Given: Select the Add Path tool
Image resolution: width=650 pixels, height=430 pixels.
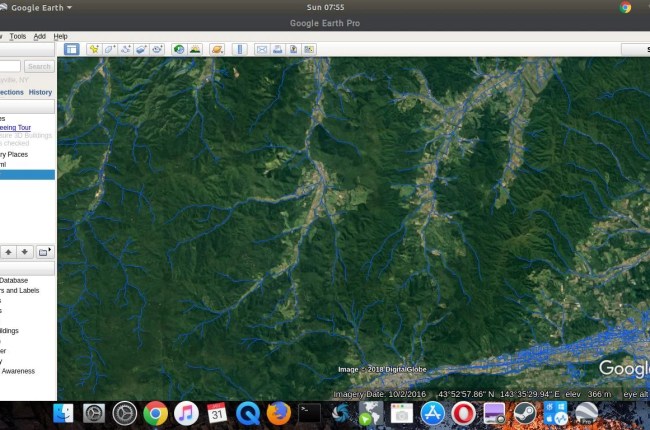Looking at the screenshot, I should [x=126, y=49].
